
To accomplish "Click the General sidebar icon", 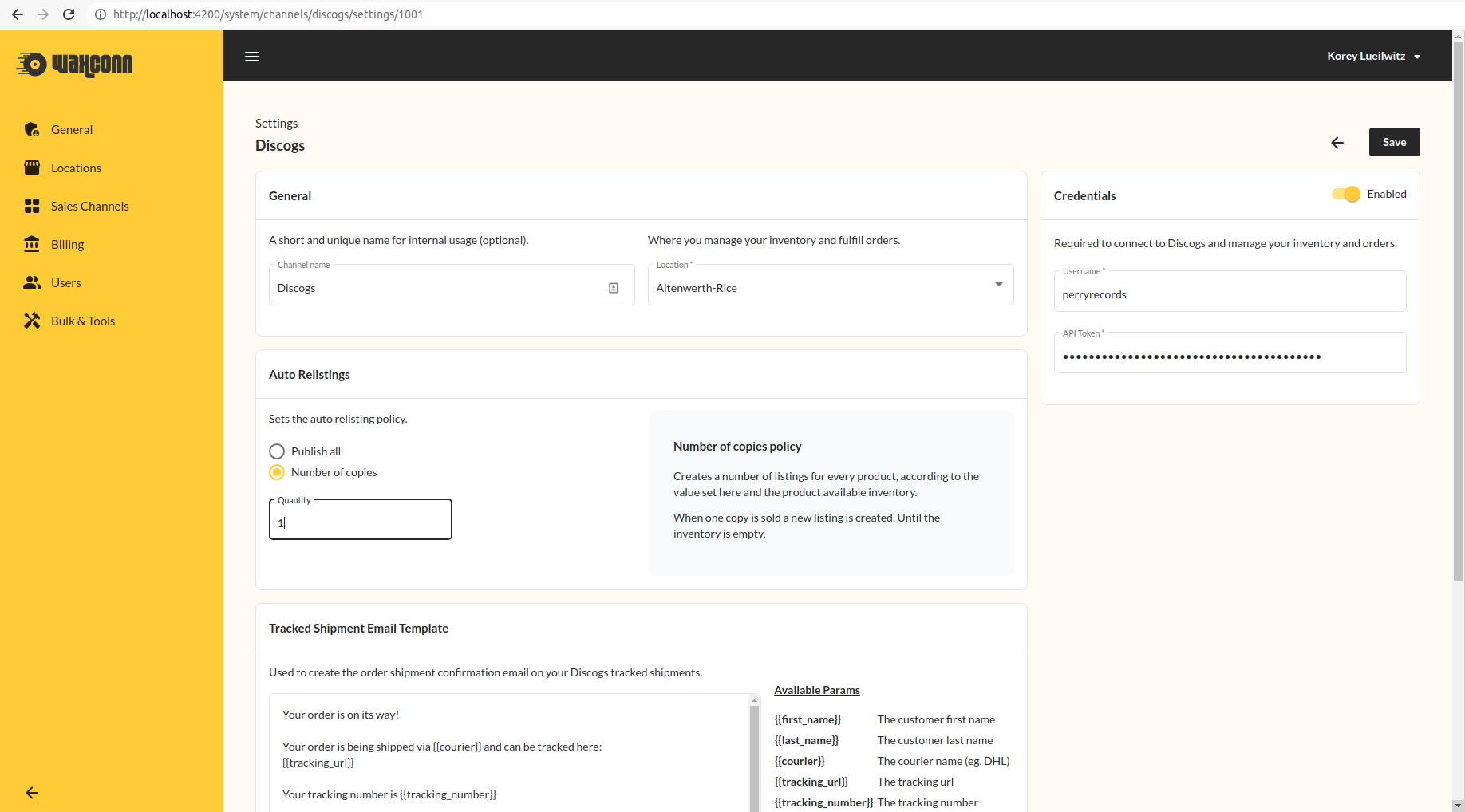I will point(32,129).
